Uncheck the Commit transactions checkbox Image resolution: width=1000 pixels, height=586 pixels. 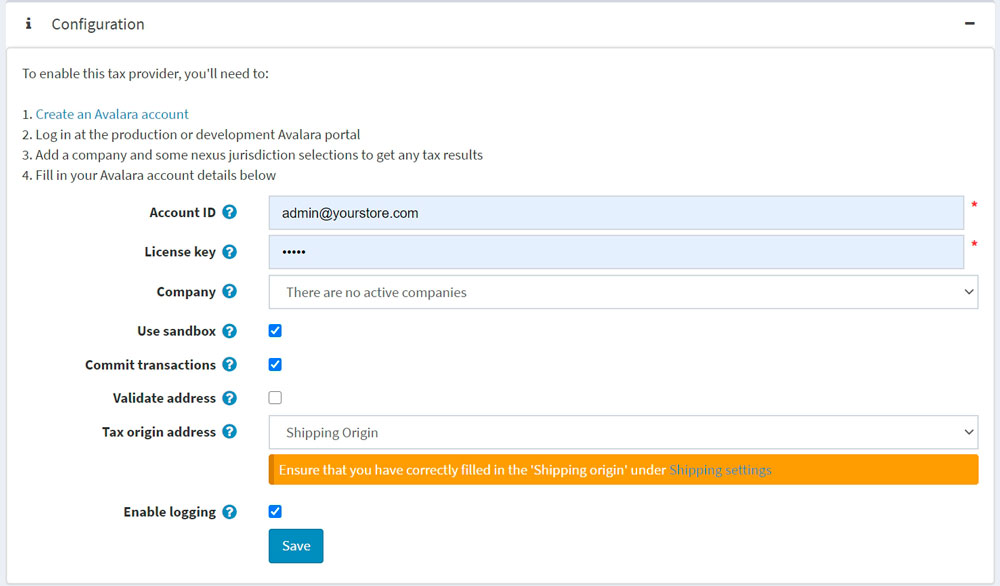tap(275, 365)
